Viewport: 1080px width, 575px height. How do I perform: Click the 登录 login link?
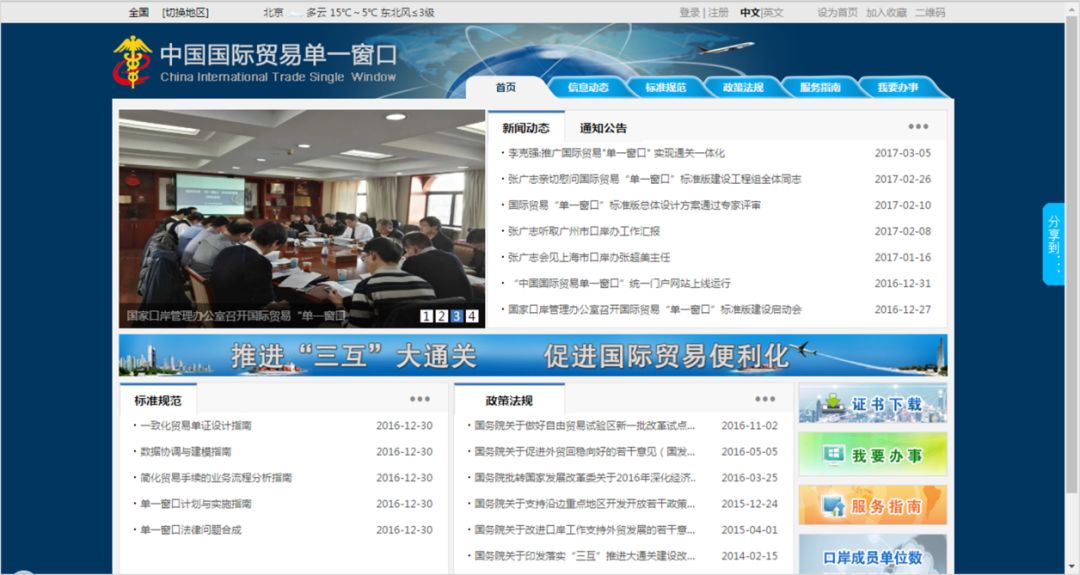click(689, 12)
